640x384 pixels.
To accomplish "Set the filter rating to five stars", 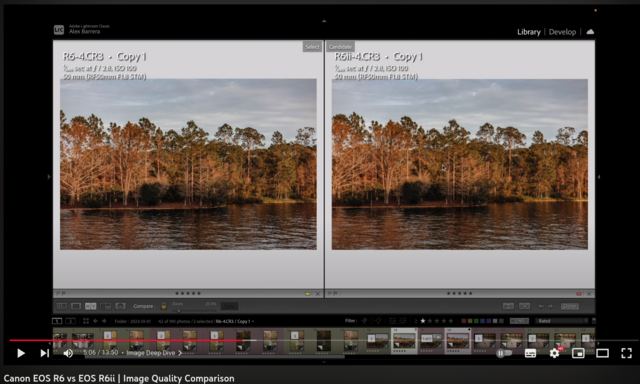I will click(451, 321).
